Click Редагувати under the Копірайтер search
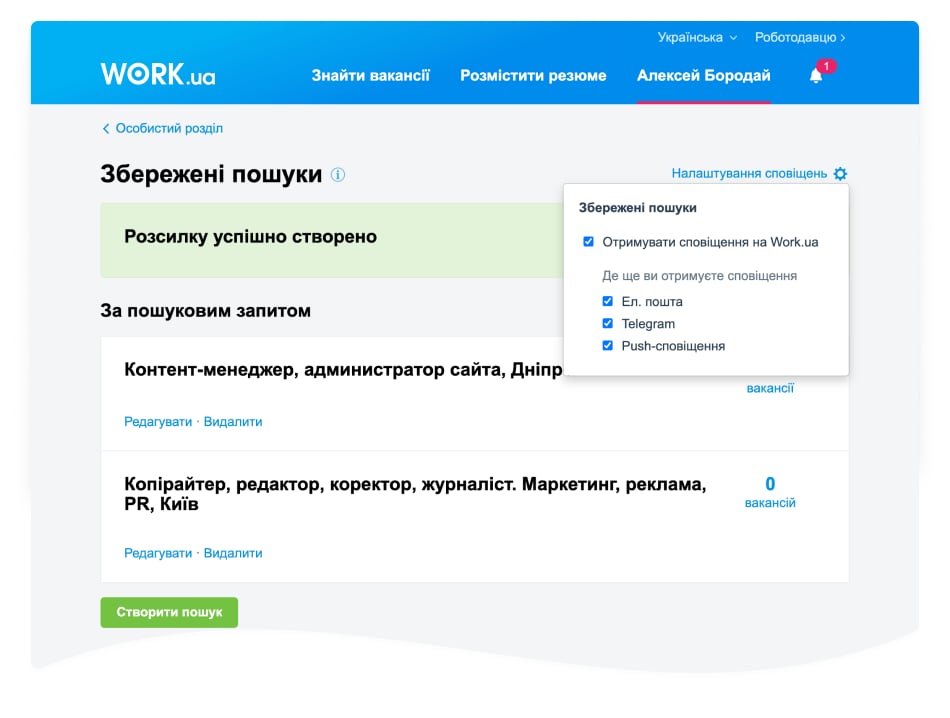This screenshot has height=718, width=950. coord(158,553)
